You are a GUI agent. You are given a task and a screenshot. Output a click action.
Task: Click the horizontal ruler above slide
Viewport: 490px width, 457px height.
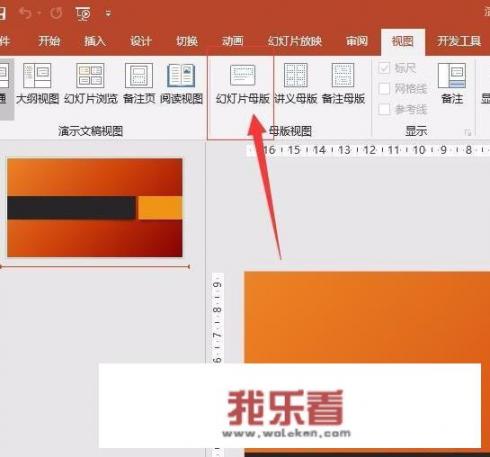click(x=368, y=150)
